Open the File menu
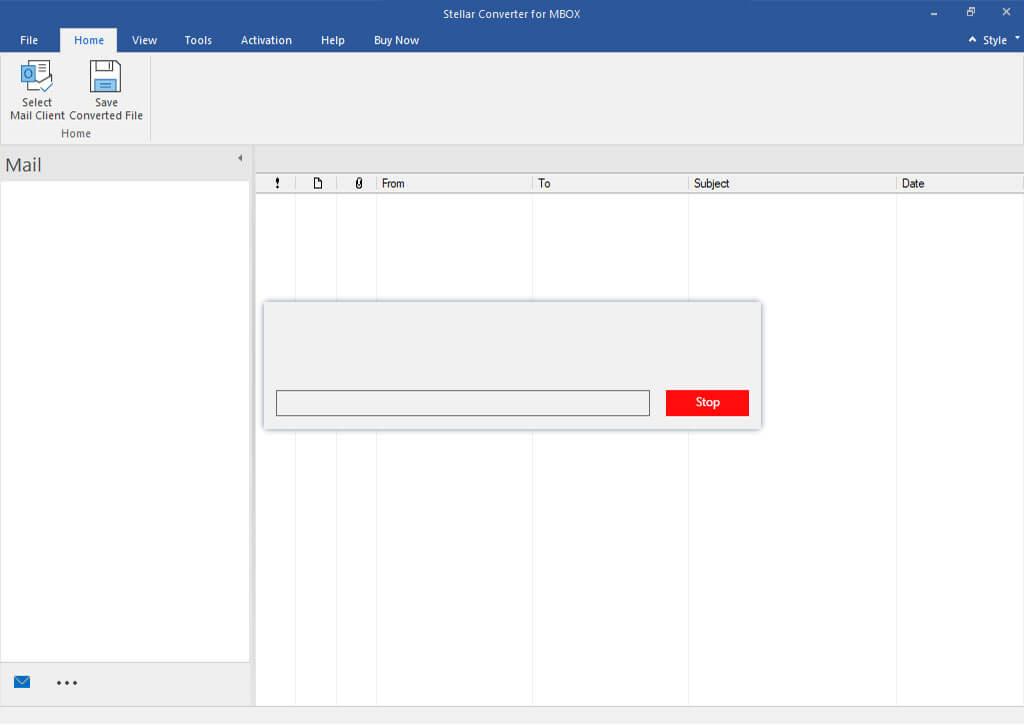Viewport: 1024px width, 725px height. coord(29,40)
